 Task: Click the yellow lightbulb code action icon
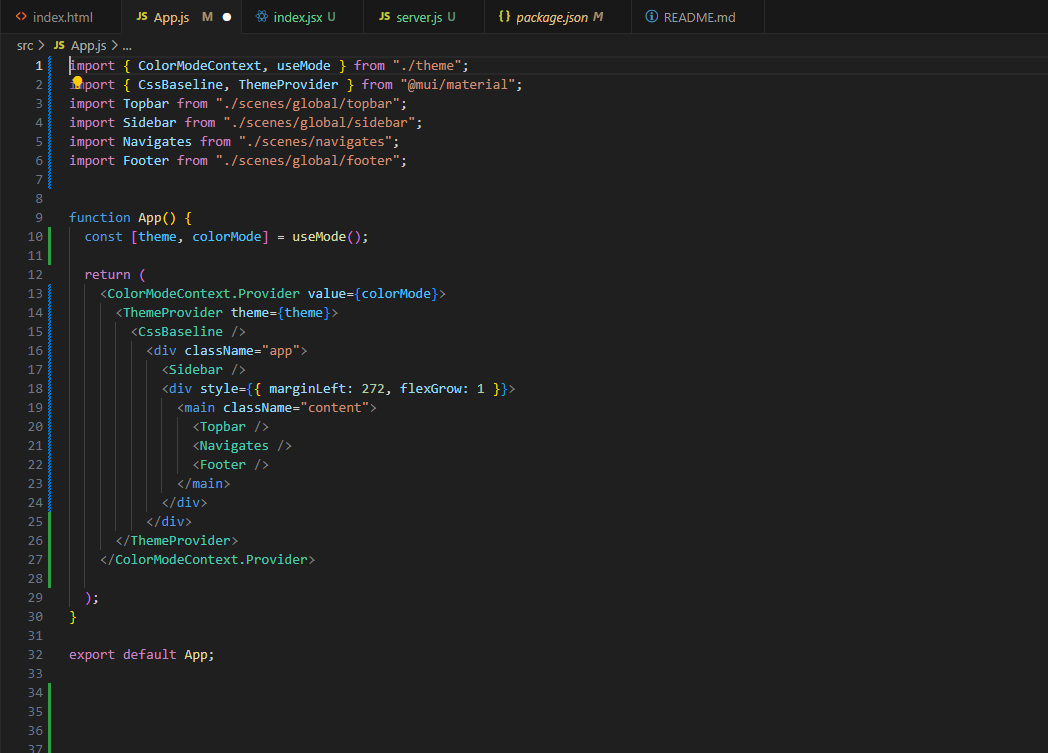pos(77,82)
